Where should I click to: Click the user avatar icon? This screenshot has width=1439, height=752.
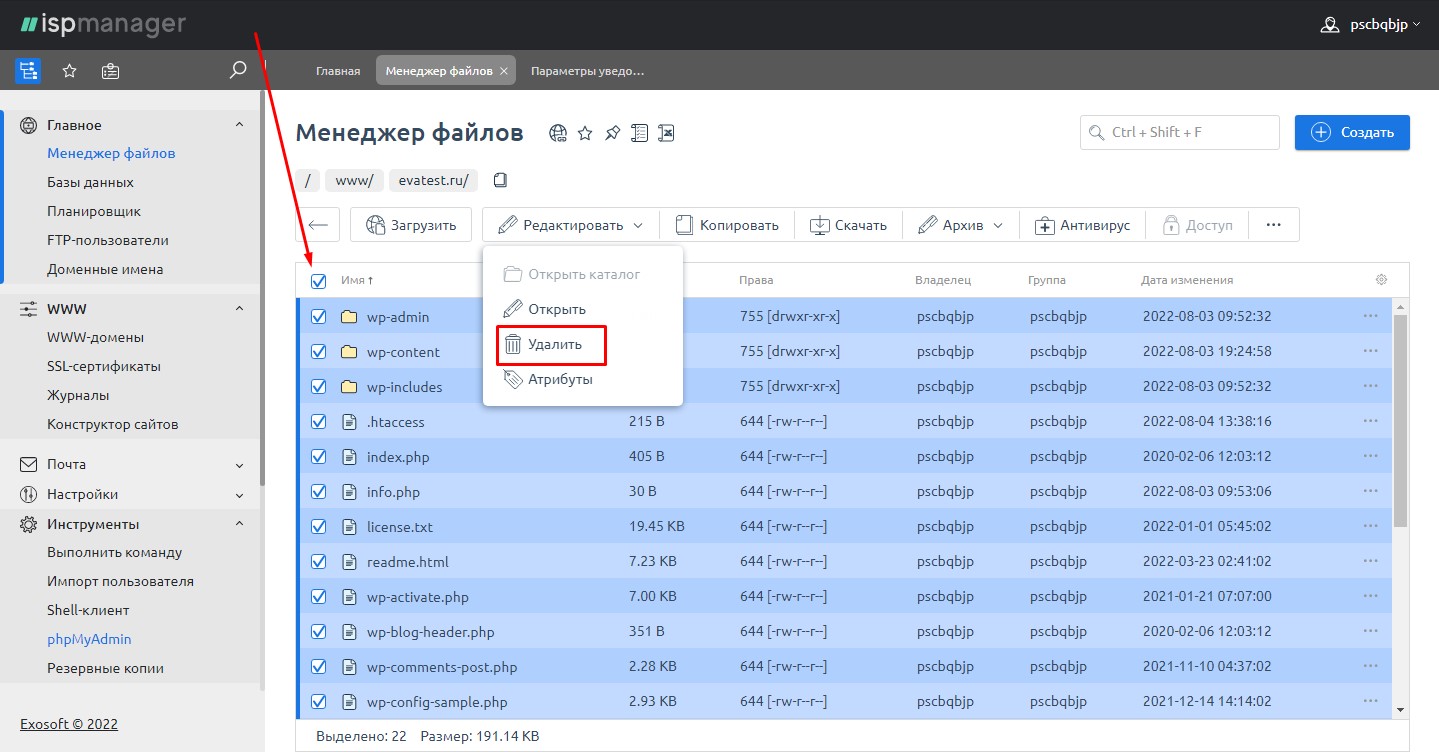[1329, 25]
